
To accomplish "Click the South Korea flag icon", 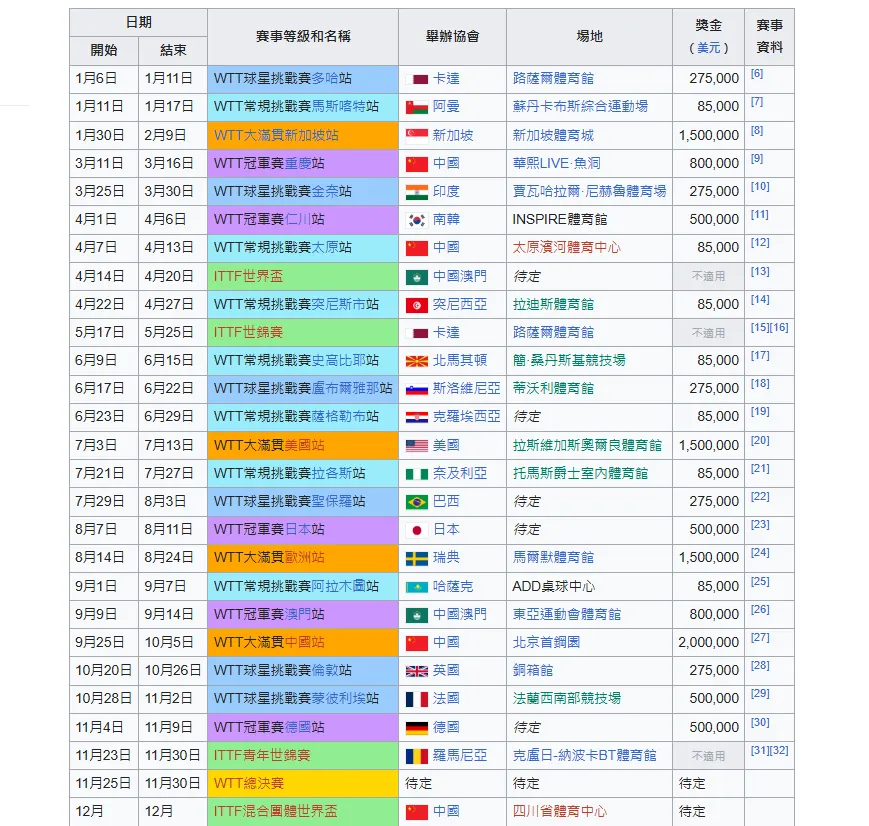I will click(416, 219).
